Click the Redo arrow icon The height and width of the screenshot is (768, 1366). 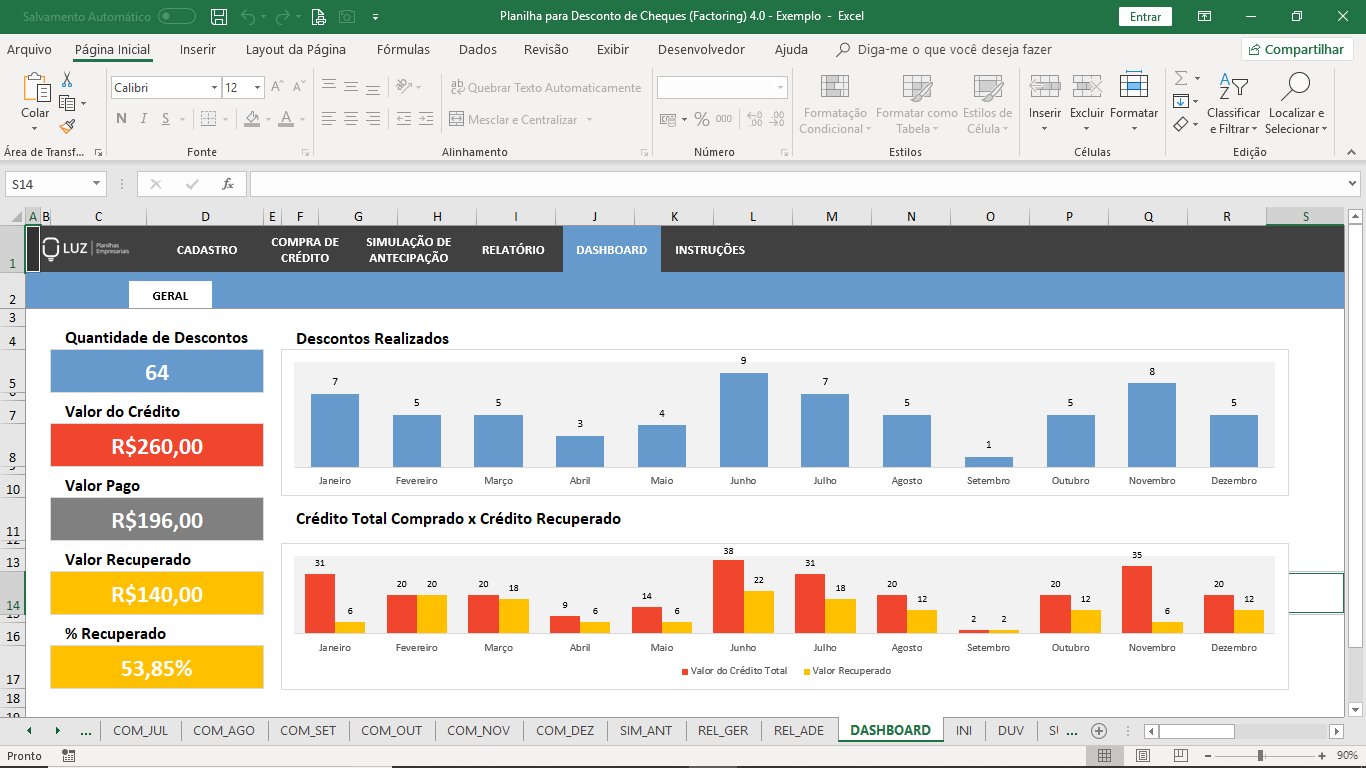[283, 16]
